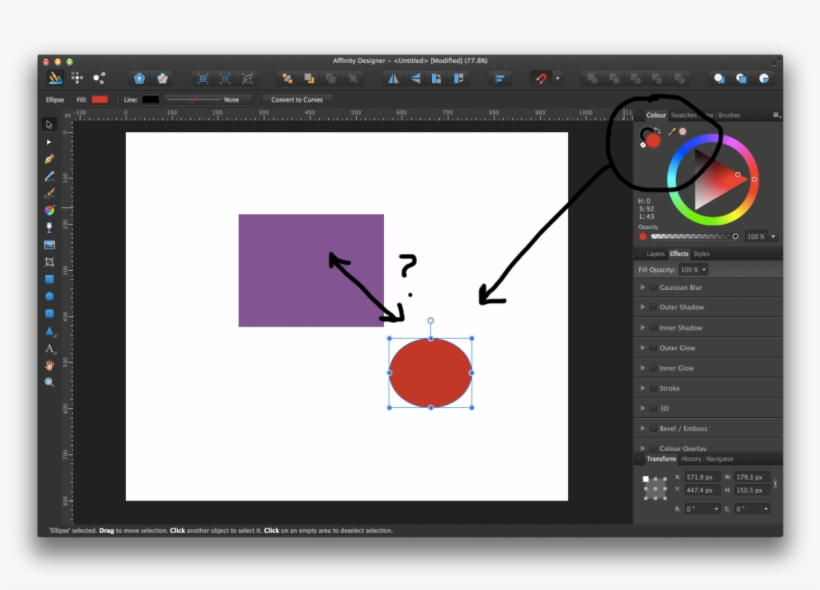
Task: Open the Layers panel tab
Action: click(x=655, y=254)
